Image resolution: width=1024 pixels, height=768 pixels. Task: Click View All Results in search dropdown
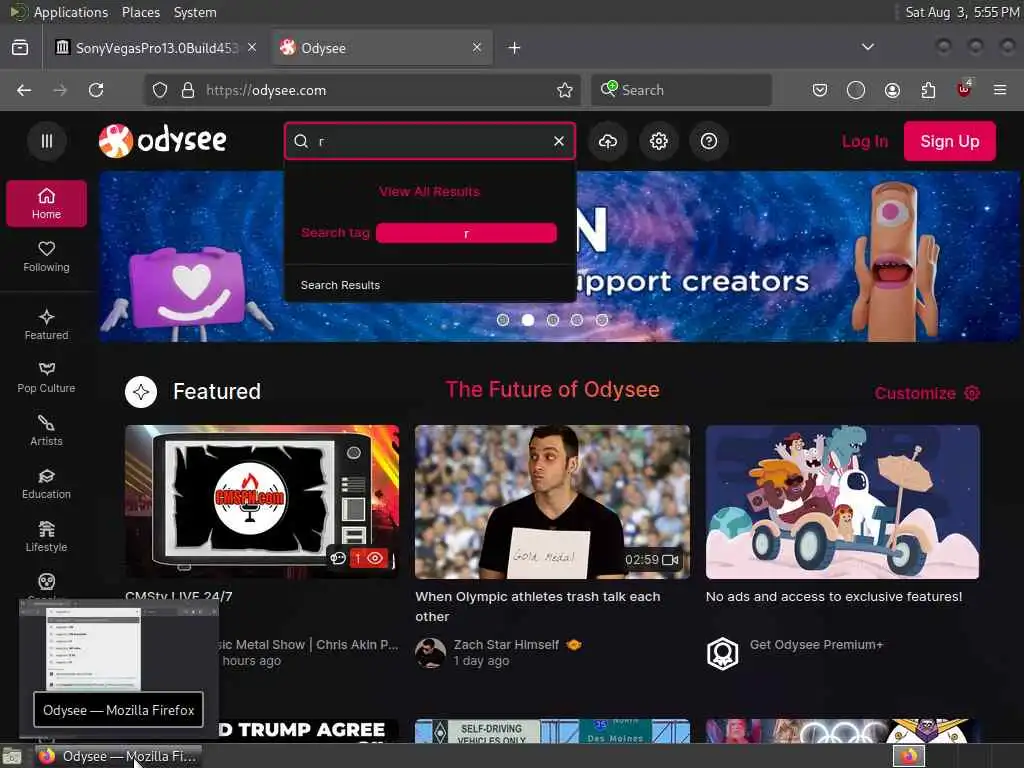429,191
